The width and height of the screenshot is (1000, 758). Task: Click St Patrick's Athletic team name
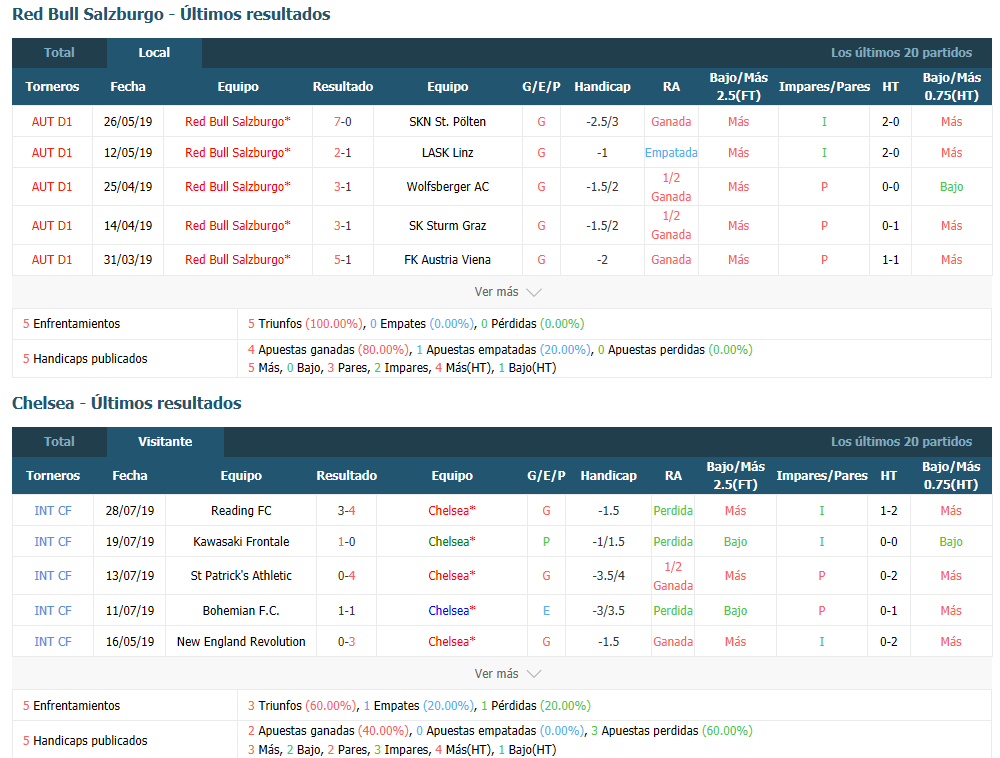pyautogui.click(x=241, y=576)
